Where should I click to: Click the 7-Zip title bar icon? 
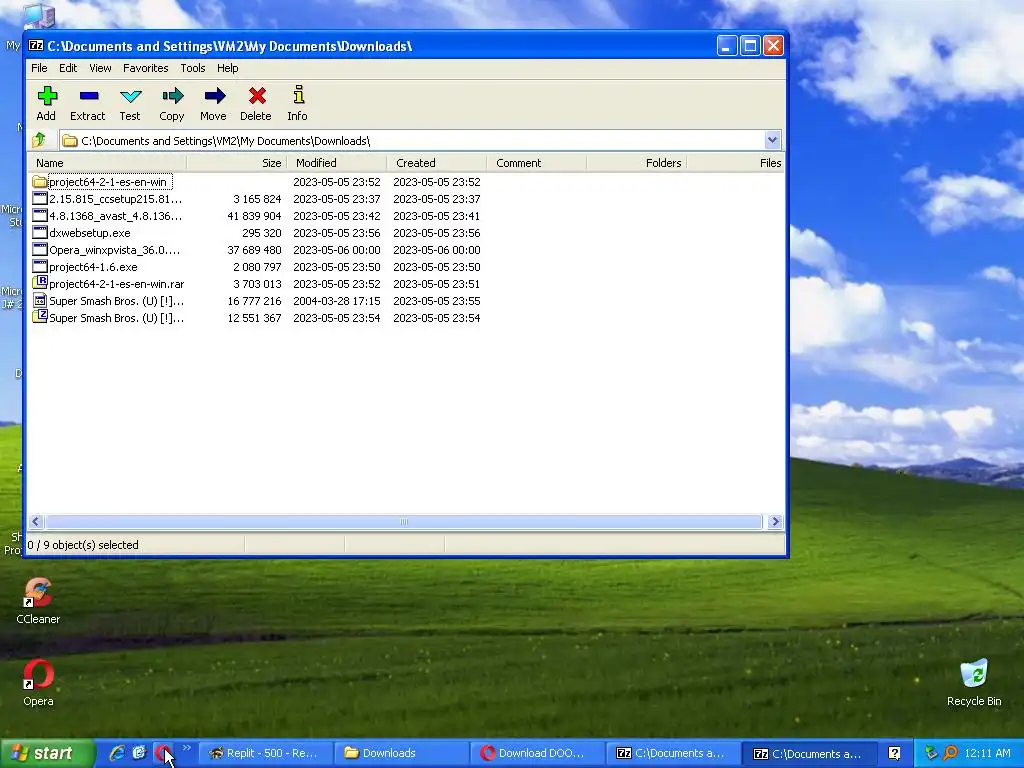tap(36, 46)
